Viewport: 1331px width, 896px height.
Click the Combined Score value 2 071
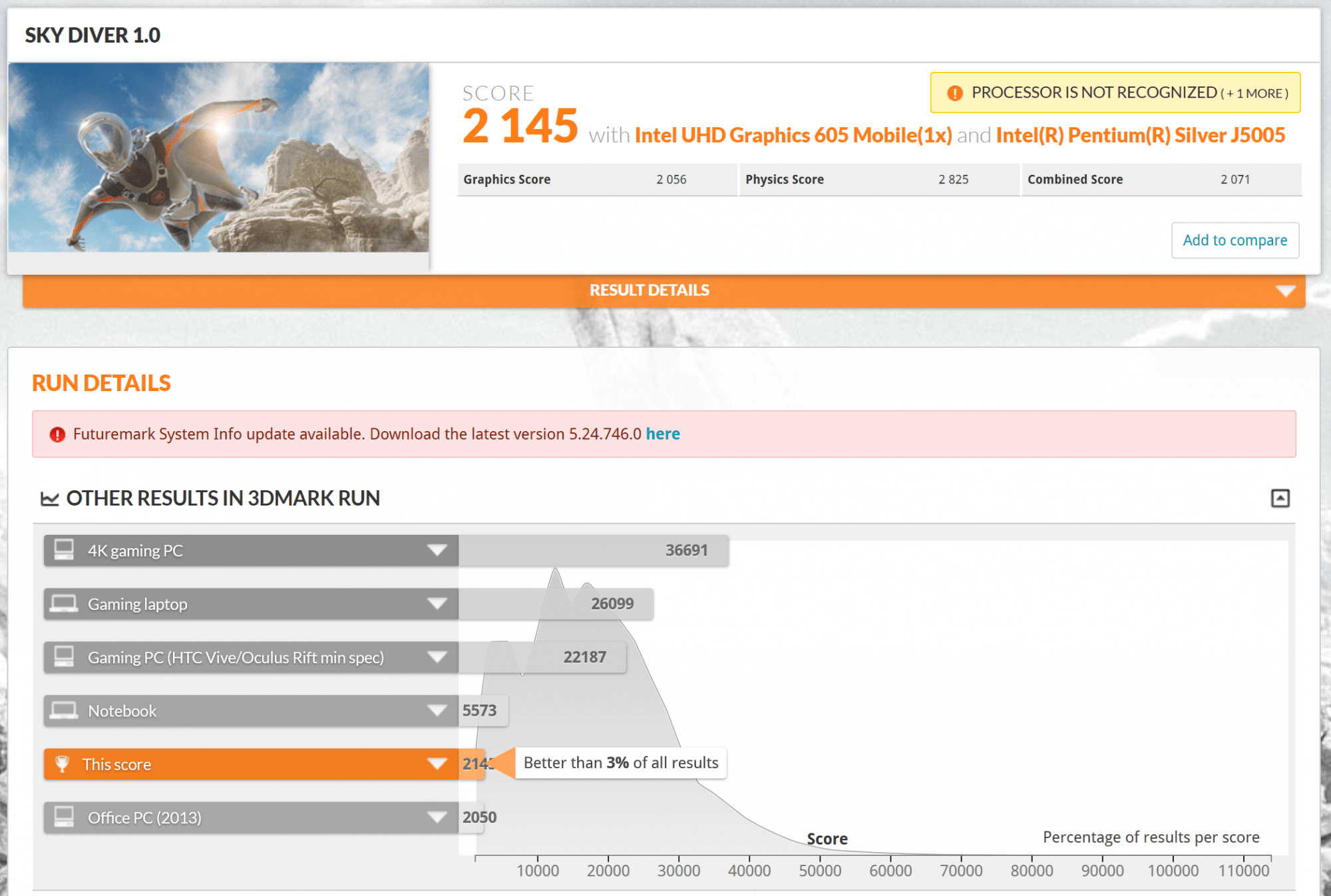coord(1235,180)
